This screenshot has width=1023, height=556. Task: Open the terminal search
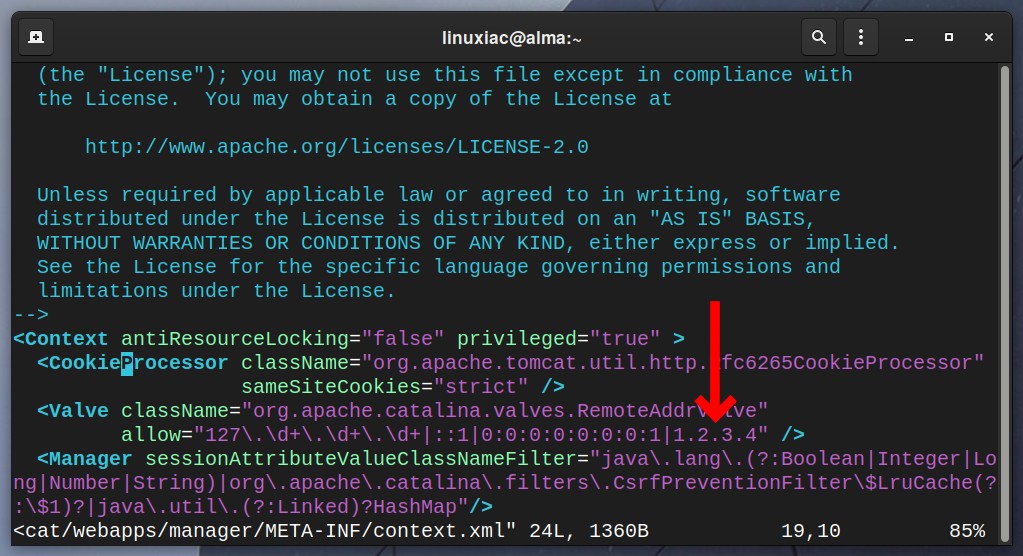click(x=819, y=37)
